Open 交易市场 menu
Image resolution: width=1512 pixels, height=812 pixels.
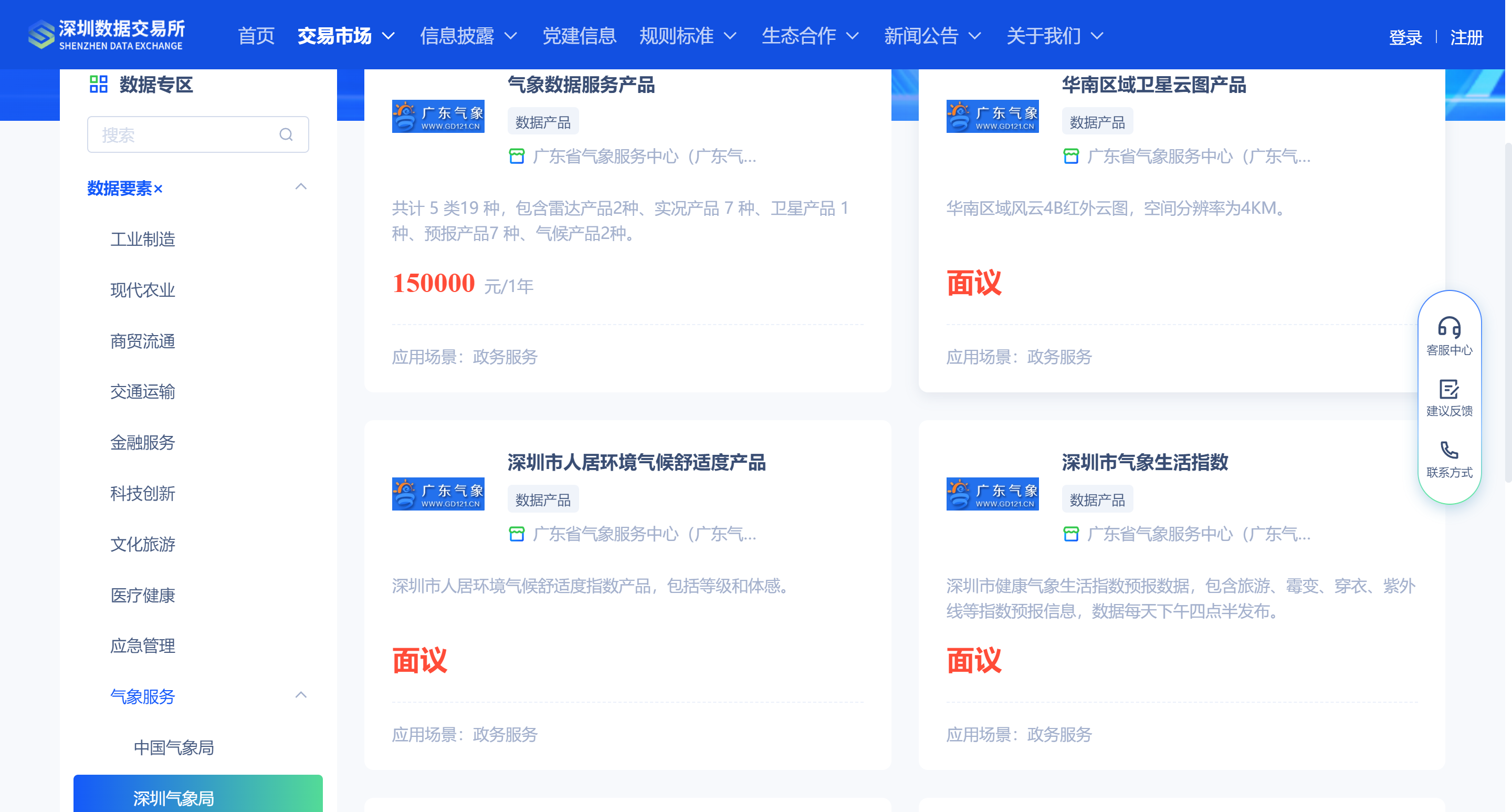[334, 36]
